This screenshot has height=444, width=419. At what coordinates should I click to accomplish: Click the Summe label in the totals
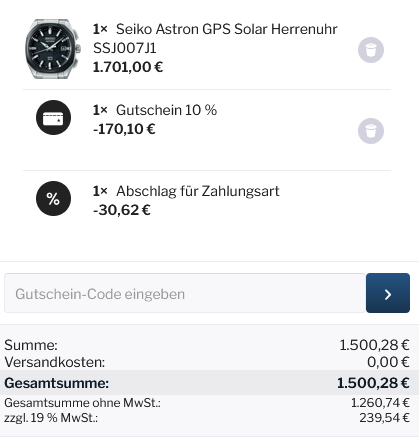[31, 345]
